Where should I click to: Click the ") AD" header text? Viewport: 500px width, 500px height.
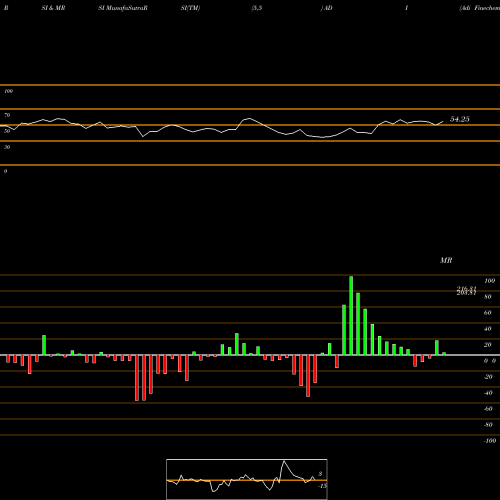[326, 8]
